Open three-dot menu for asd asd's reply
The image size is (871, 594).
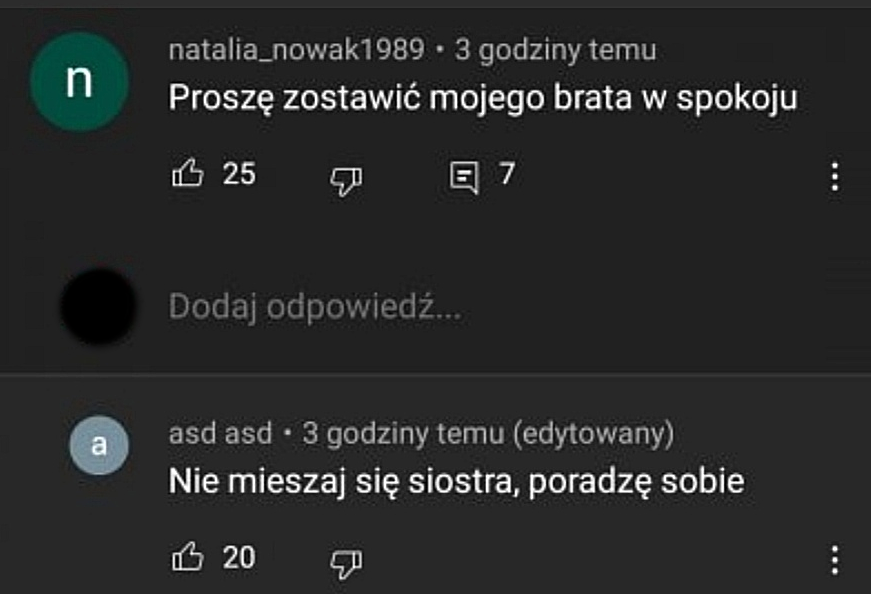click(x=835, y=560)
